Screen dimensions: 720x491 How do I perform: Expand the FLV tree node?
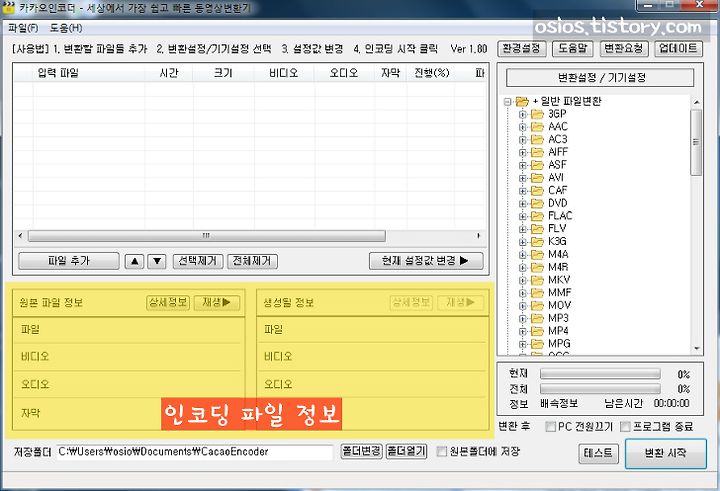(x=523, y=229)
